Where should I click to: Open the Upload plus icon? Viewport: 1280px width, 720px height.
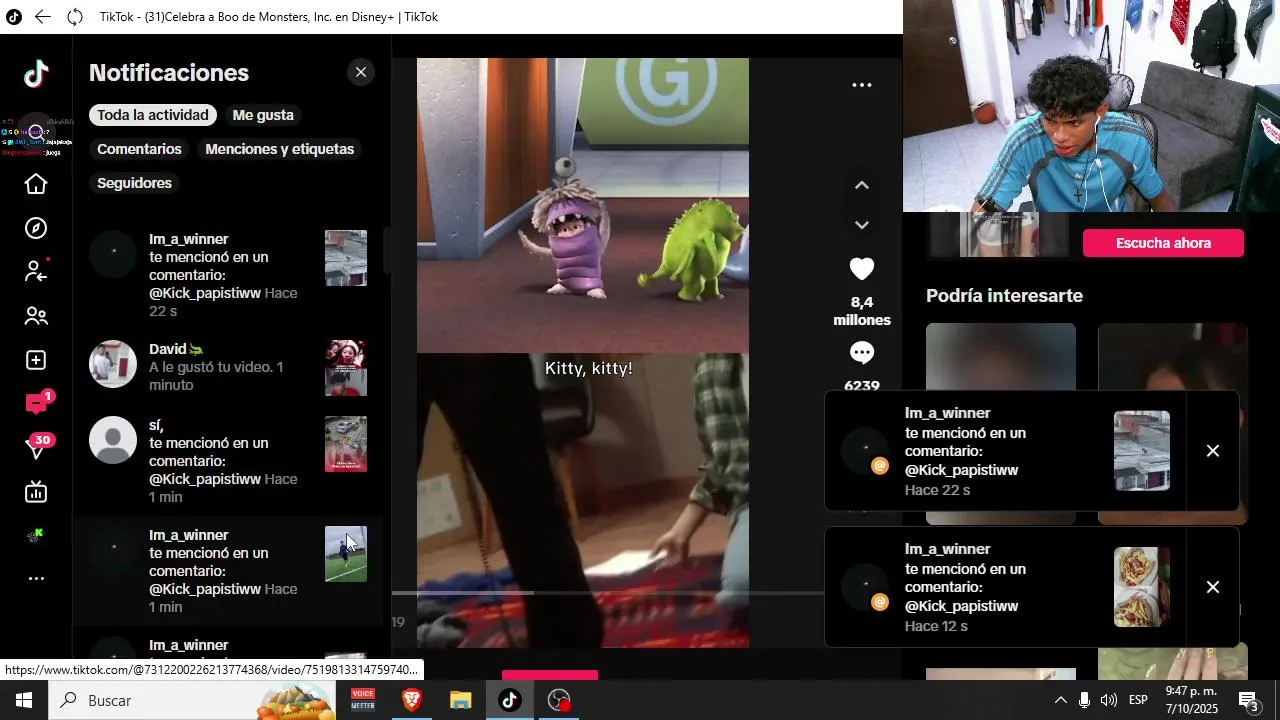[36, 360]
